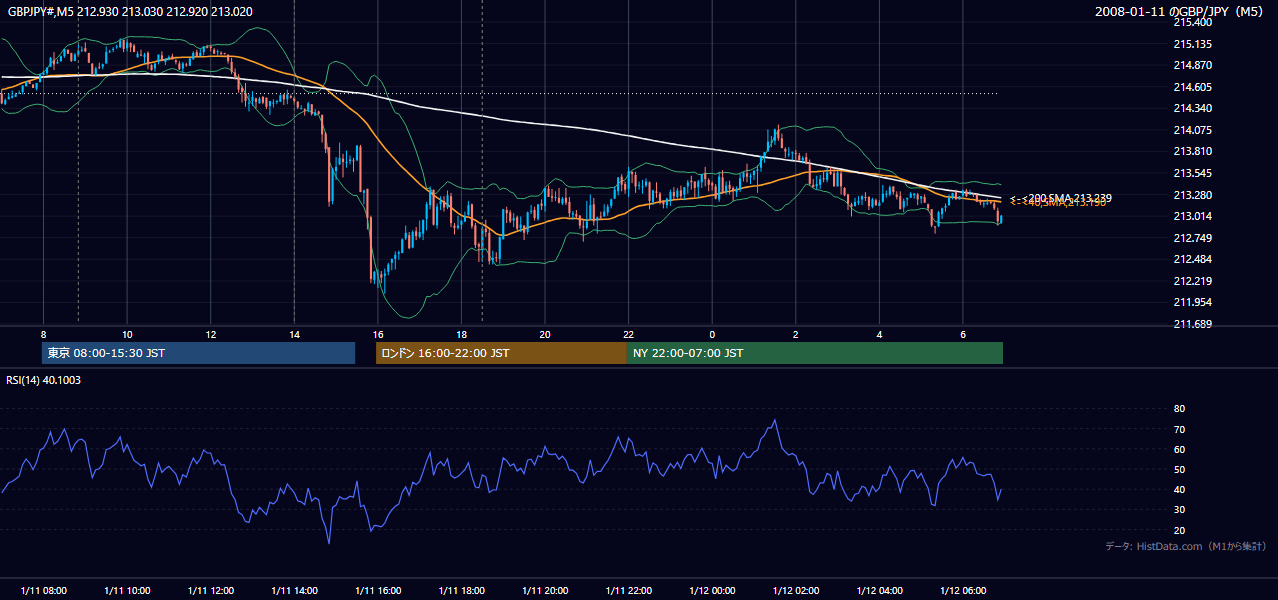Select the 東京 08:00-15:30 JST session bar
This screenshot has width=1278, height=600.
(x=199, y=353)
